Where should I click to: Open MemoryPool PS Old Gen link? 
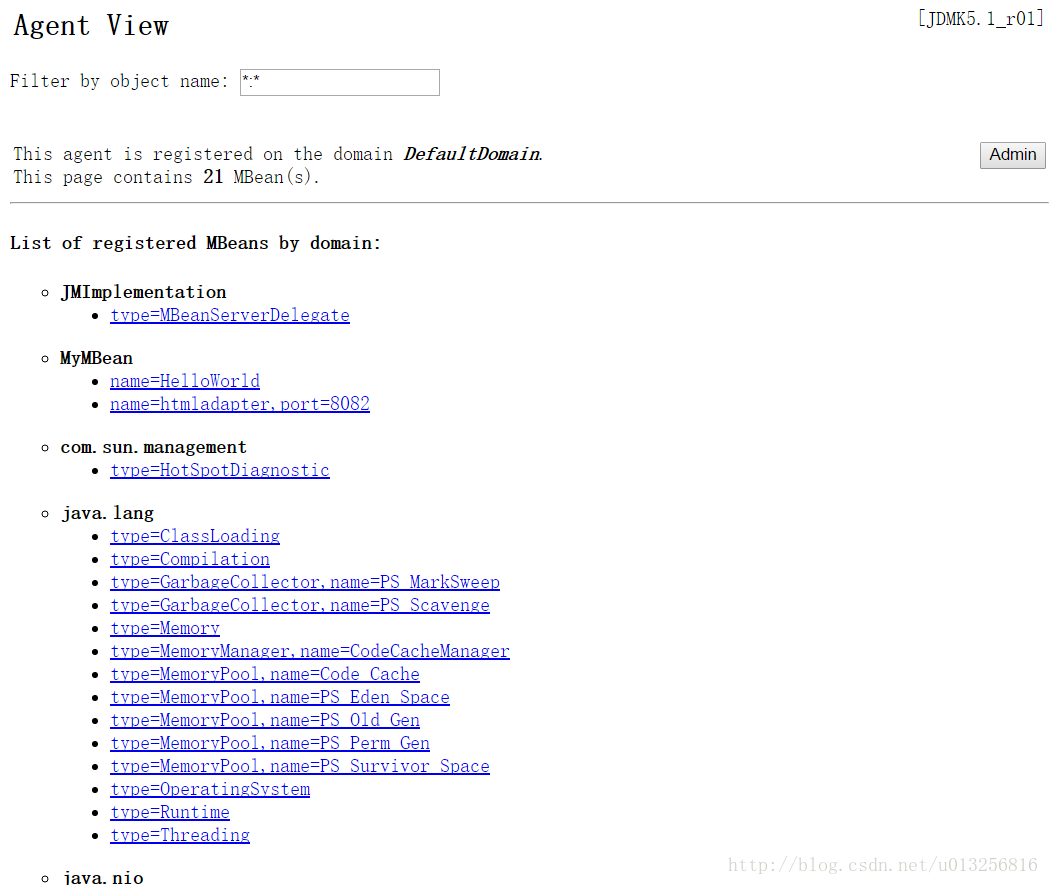coord(265,720)
